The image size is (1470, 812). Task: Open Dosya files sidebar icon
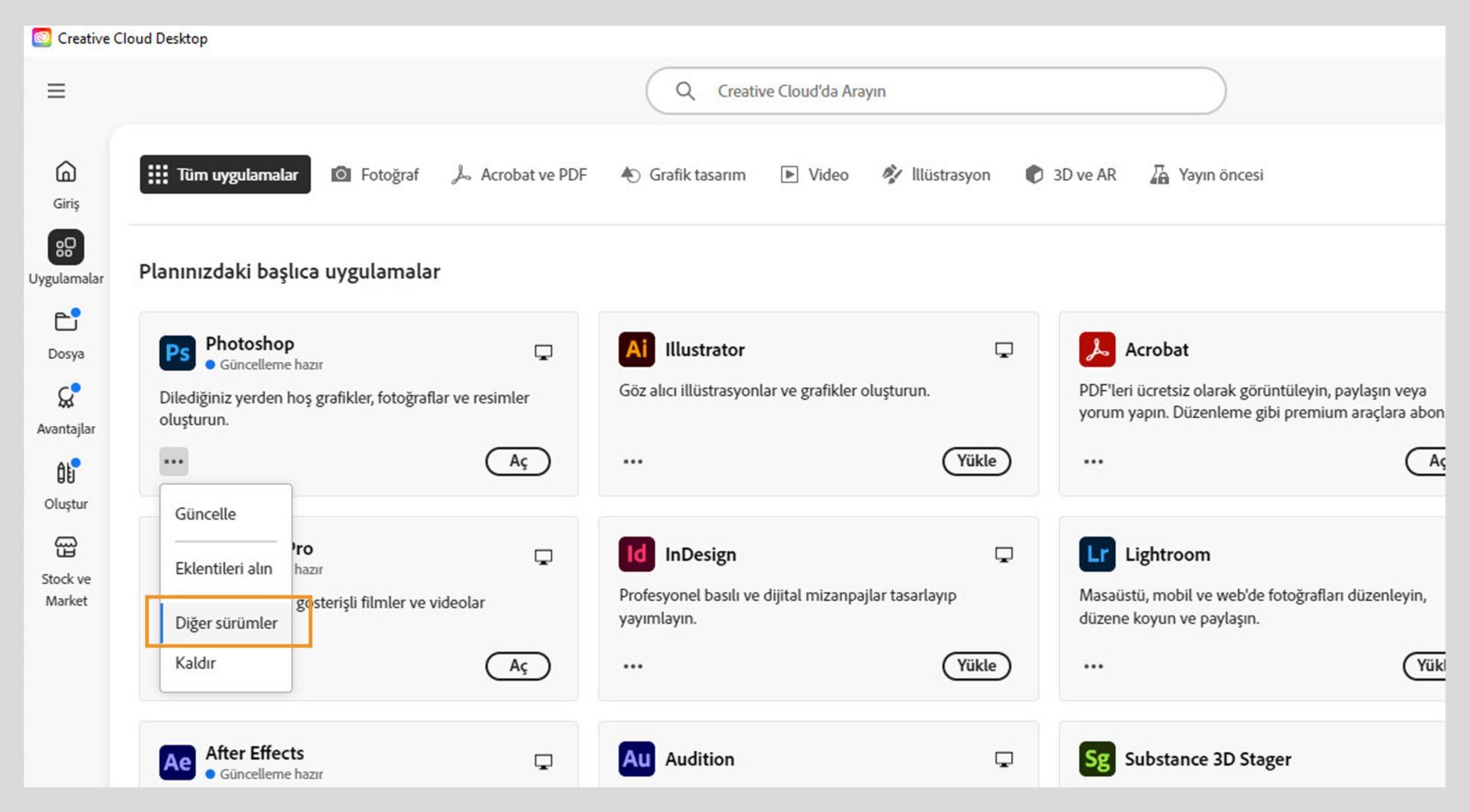[x=66, y=322]
